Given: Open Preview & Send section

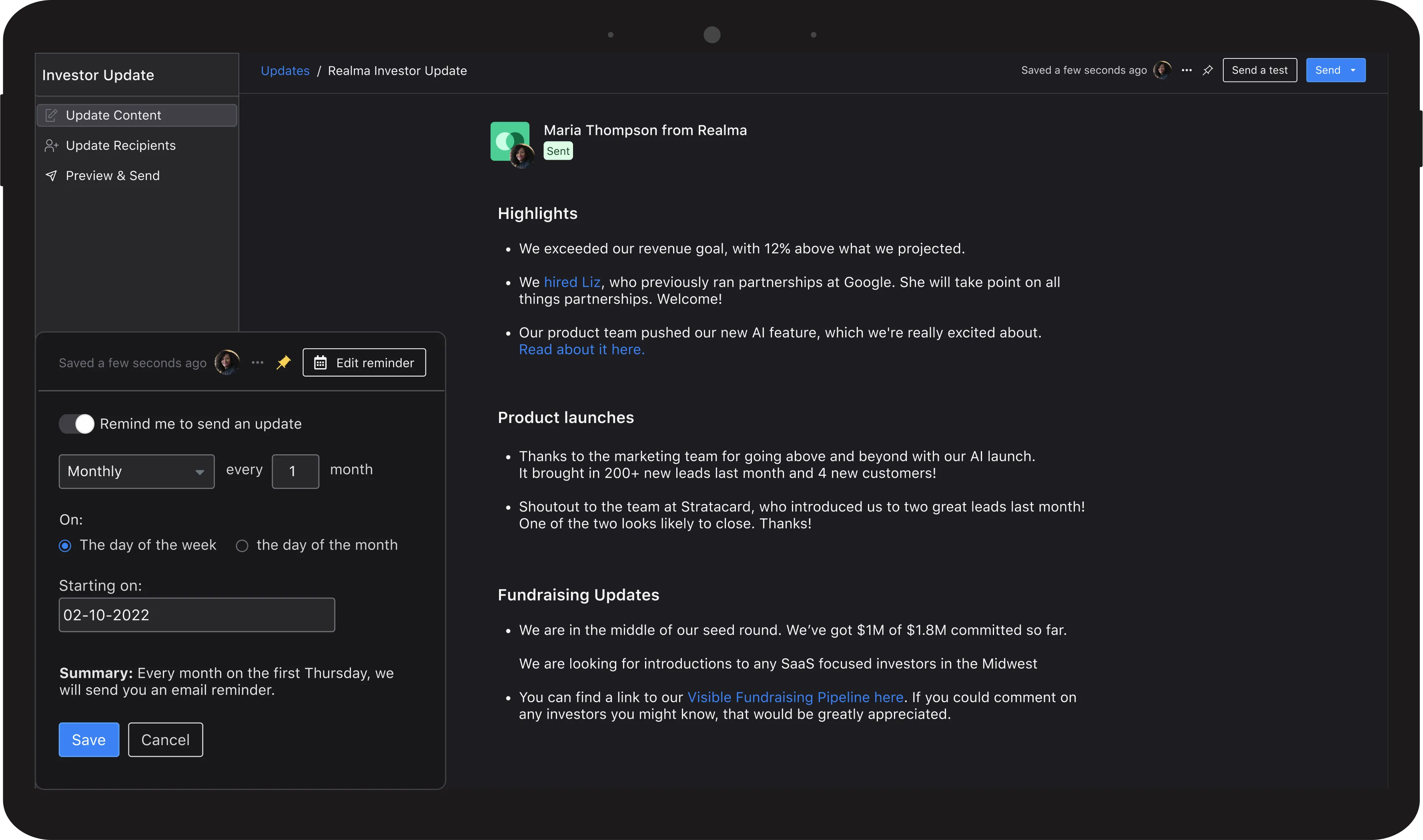Looking at the screenshot, I should click(x=112, y=176).
